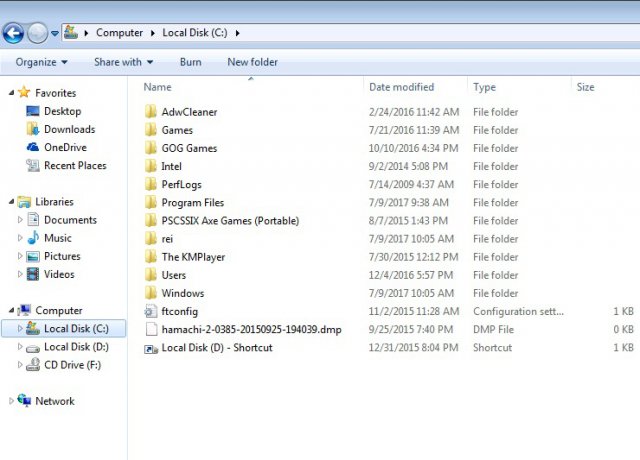Click the 7/14/2009 4:37 AM date cell
This screenshot has height=460, width=640.
click(x=411, y=184)
